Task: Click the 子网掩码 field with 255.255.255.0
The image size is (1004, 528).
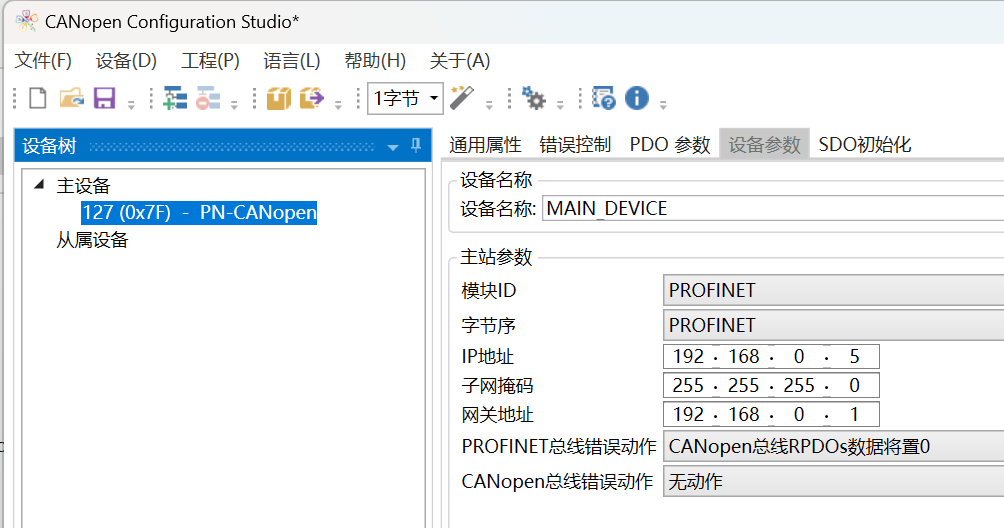Action: pyautogui.click(x=771, y=386)
